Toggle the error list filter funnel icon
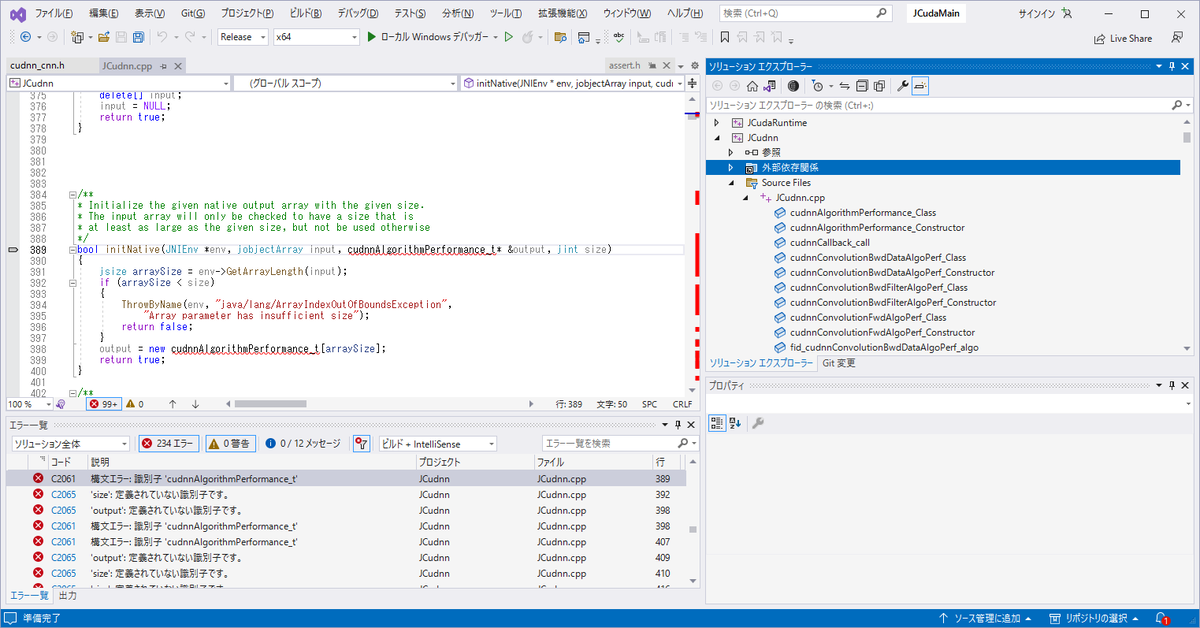The image size is (1200, 628). click(x=361, y=443)
